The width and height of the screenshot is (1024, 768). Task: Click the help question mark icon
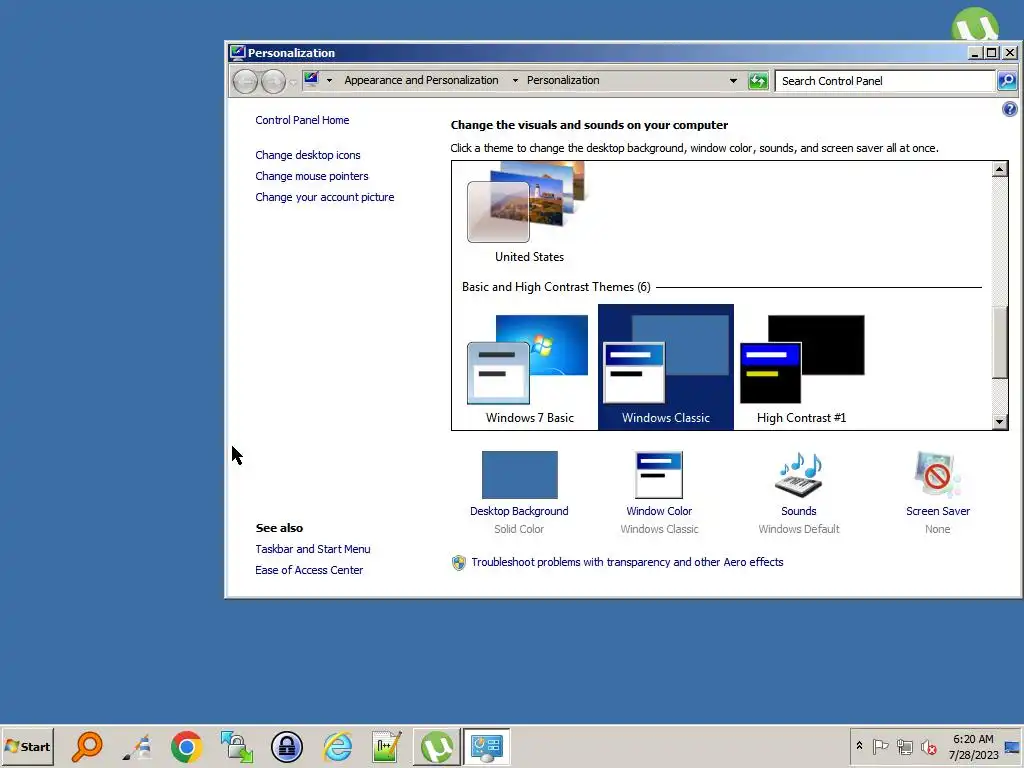[x=1009, y=109]
